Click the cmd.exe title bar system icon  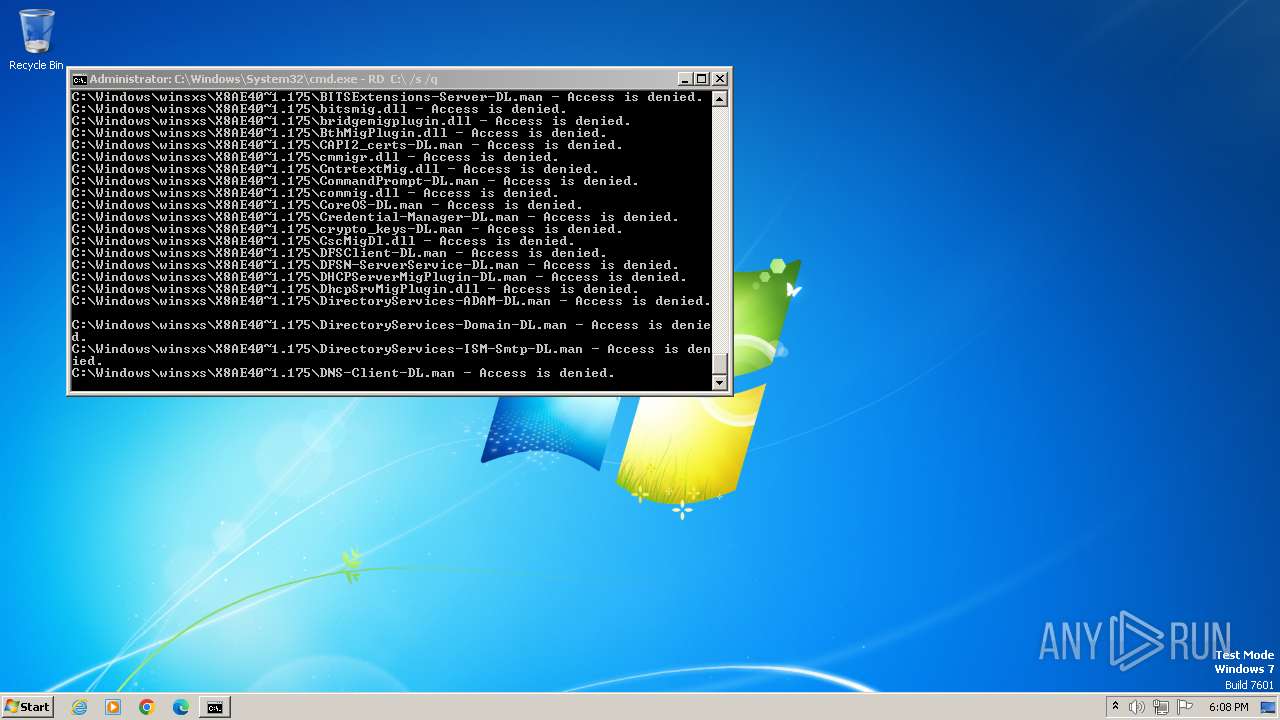tap(79, 79)
